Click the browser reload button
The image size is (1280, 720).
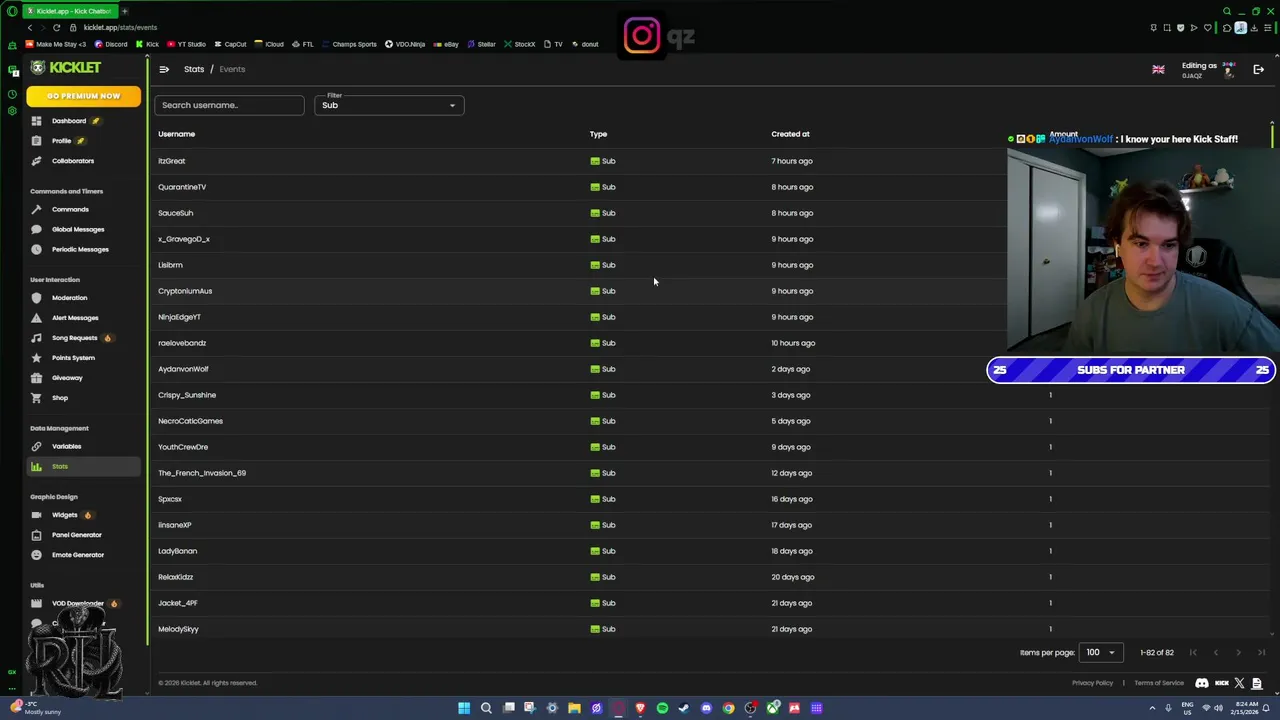point(57,27)
